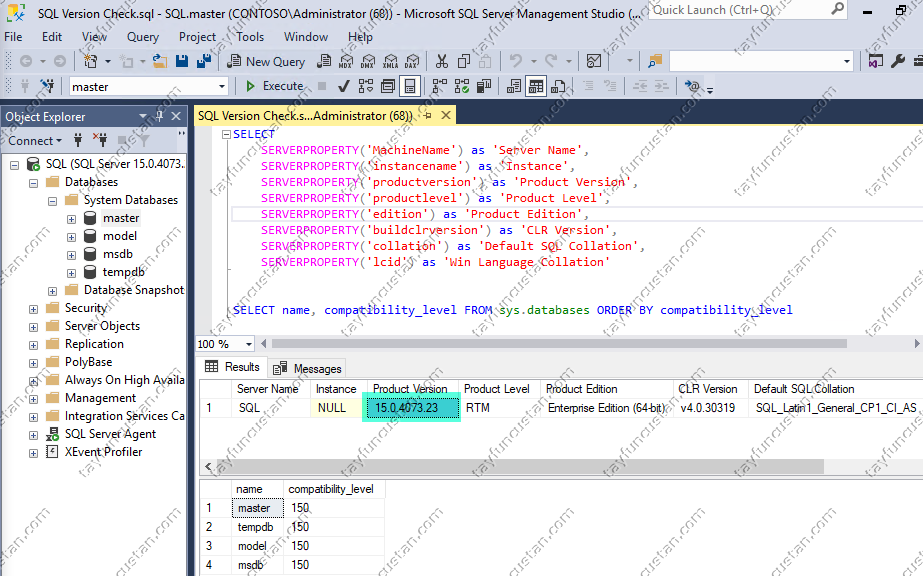The image size is (923, 576).
Task: Click the Enterprise Edition (64-bit) cell
Action: pyautogui.click(x=607, y=408)
